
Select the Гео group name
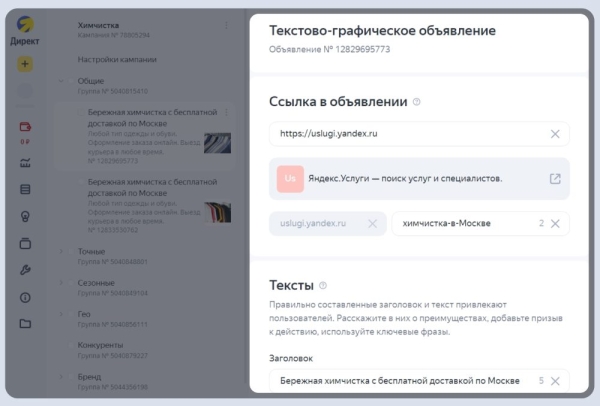point(84,314)
